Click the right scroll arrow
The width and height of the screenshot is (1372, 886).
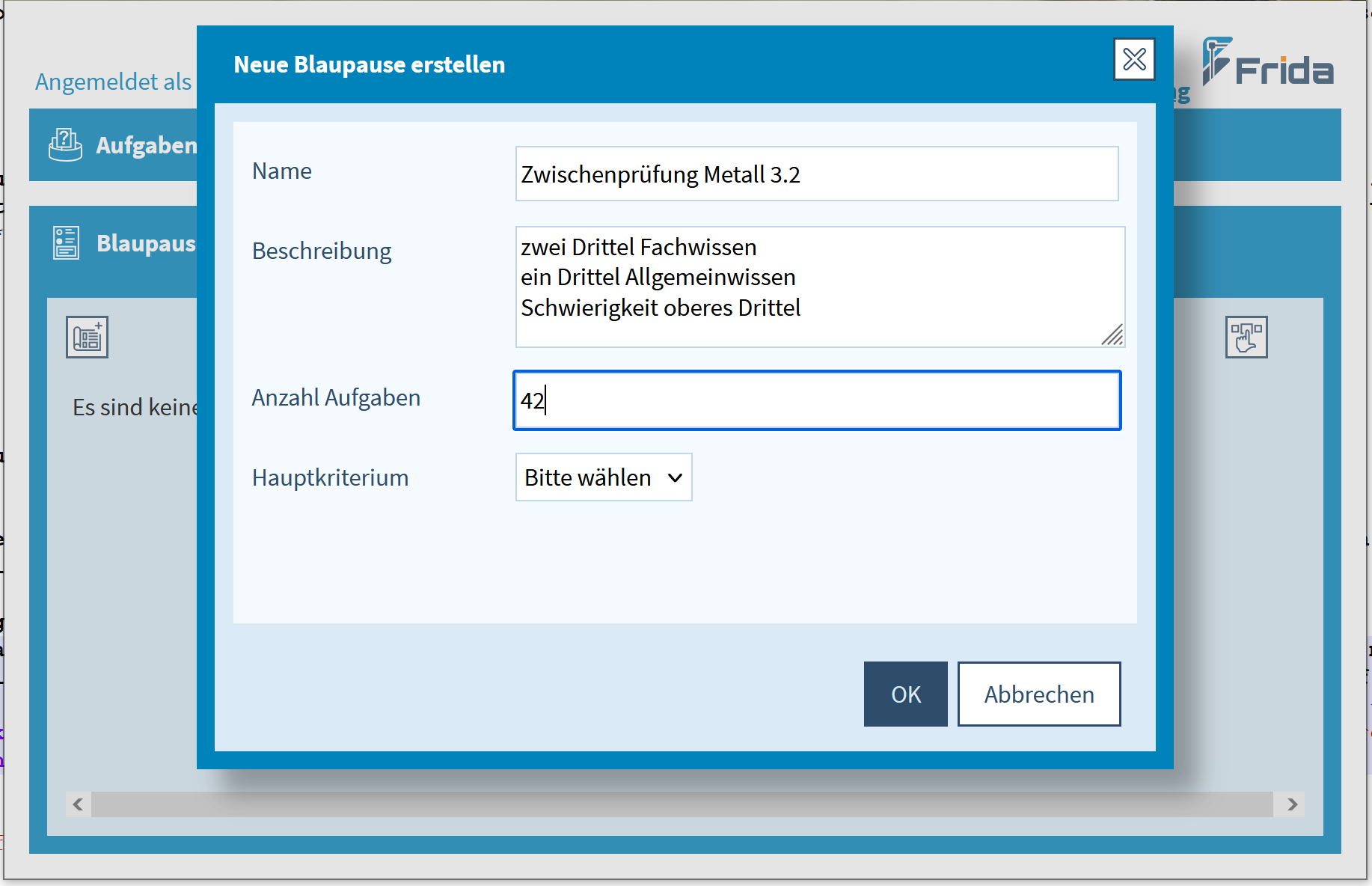click(x=1292, y=804)
